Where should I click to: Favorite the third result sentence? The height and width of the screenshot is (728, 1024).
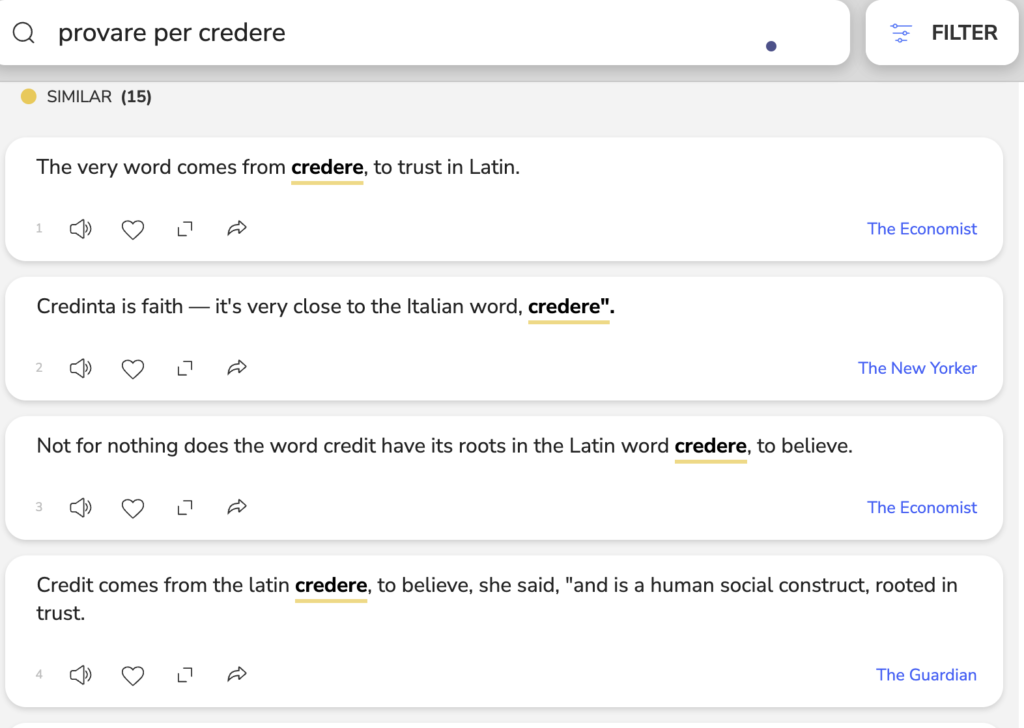point(133,507)
